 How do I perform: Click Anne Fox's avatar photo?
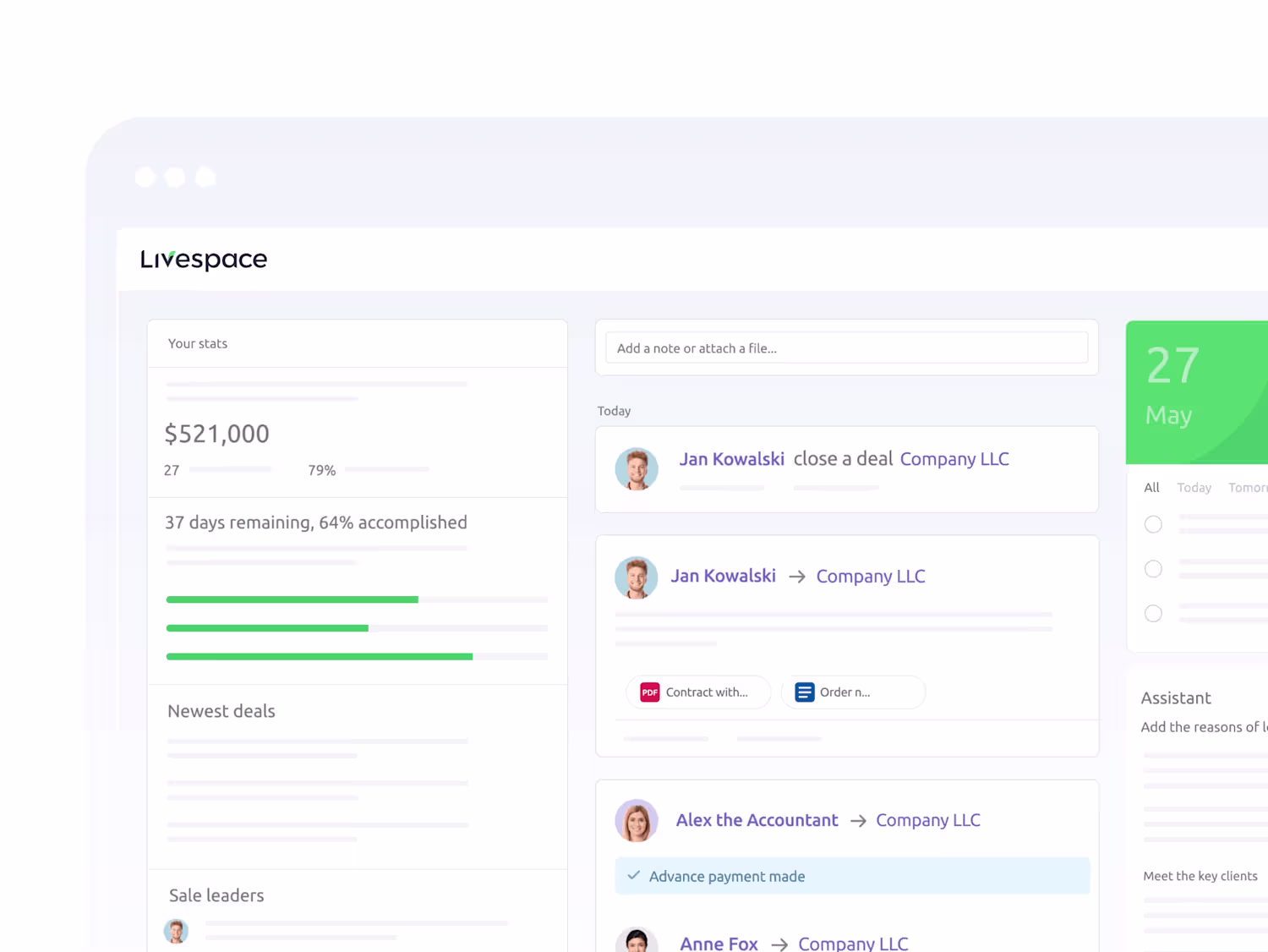click(637, 939)
